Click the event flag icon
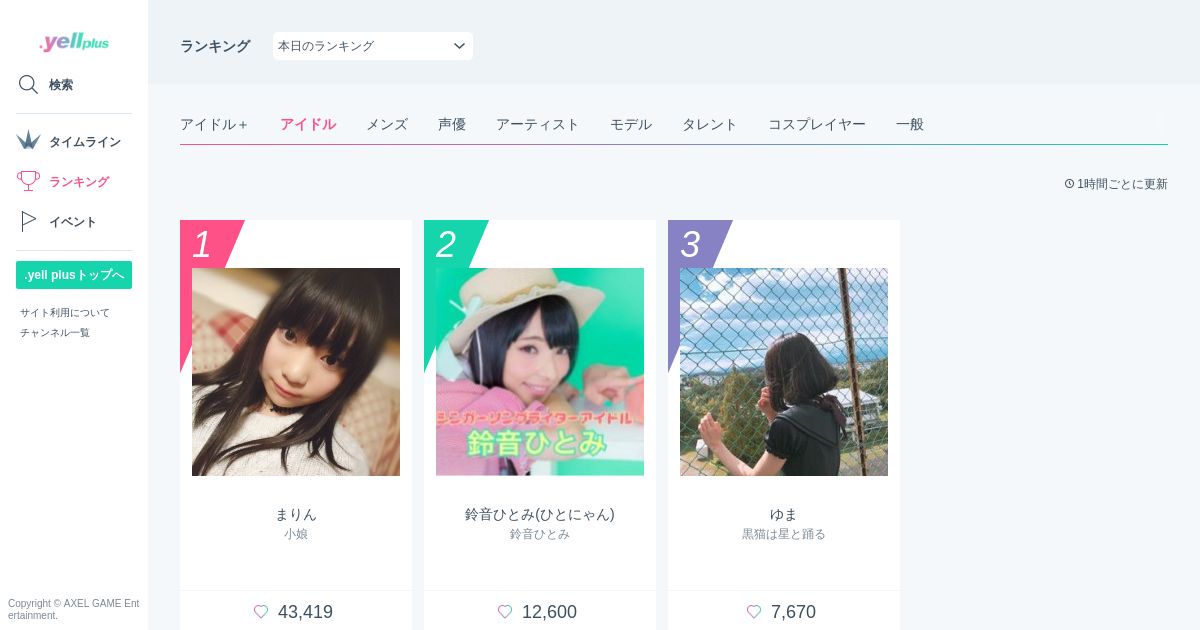The height and width of the screenshot is (630, 1200). (28, 221)
